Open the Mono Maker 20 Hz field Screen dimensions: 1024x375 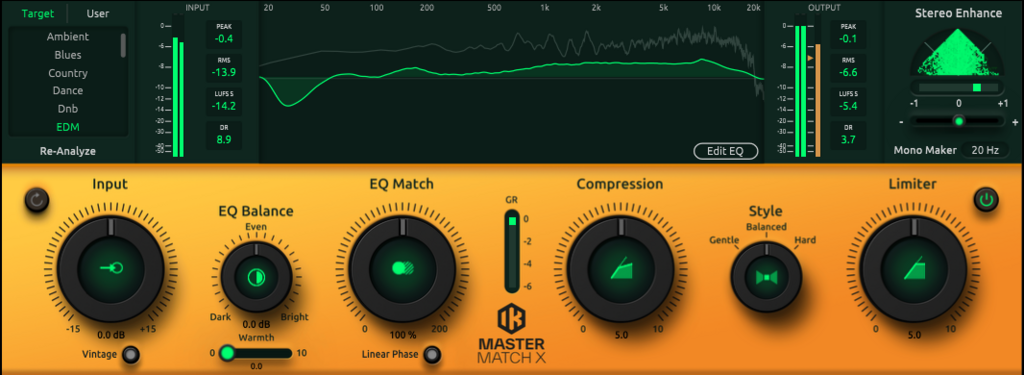coord(984,150)
